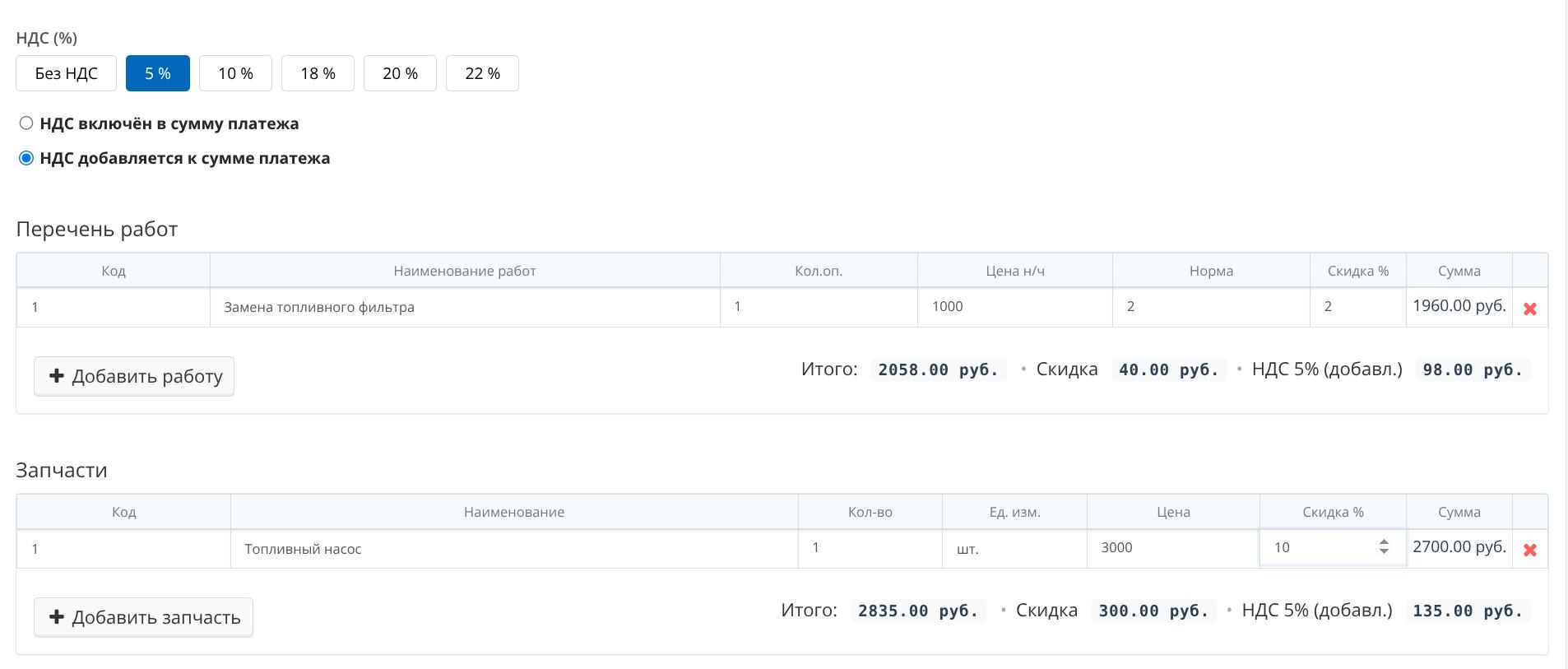This screenshot has height=669, width=1568.
Task: Choose the 22 % VAT rate
Action: coord(482,73)
